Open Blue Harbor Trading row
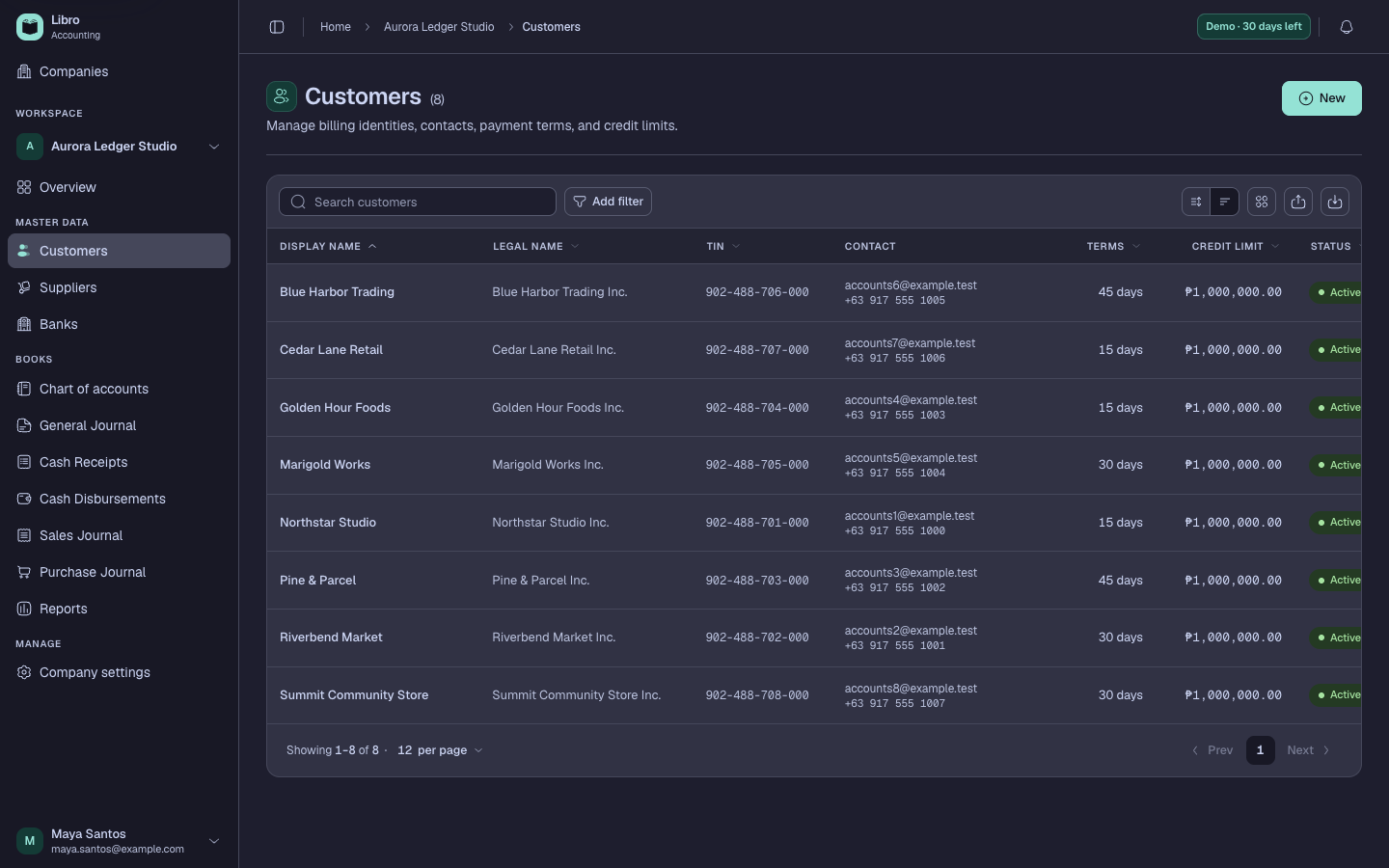Screen dimensions: 1389x868 (814, 292)
